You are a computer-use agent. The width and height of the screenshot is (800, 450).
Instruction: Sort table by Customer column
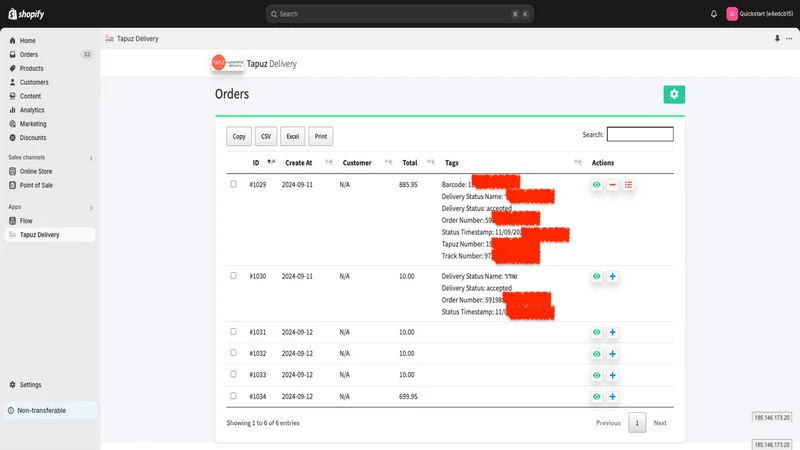(367, 163)
